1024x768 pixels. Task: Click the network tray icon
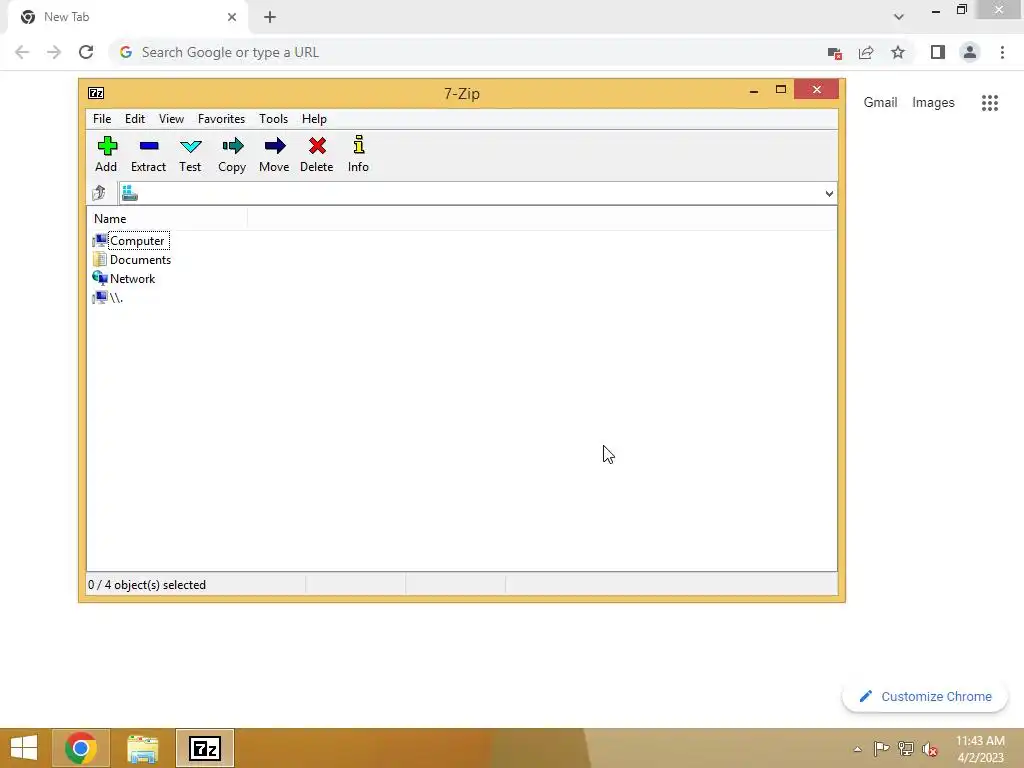click(x=906, y=749)
